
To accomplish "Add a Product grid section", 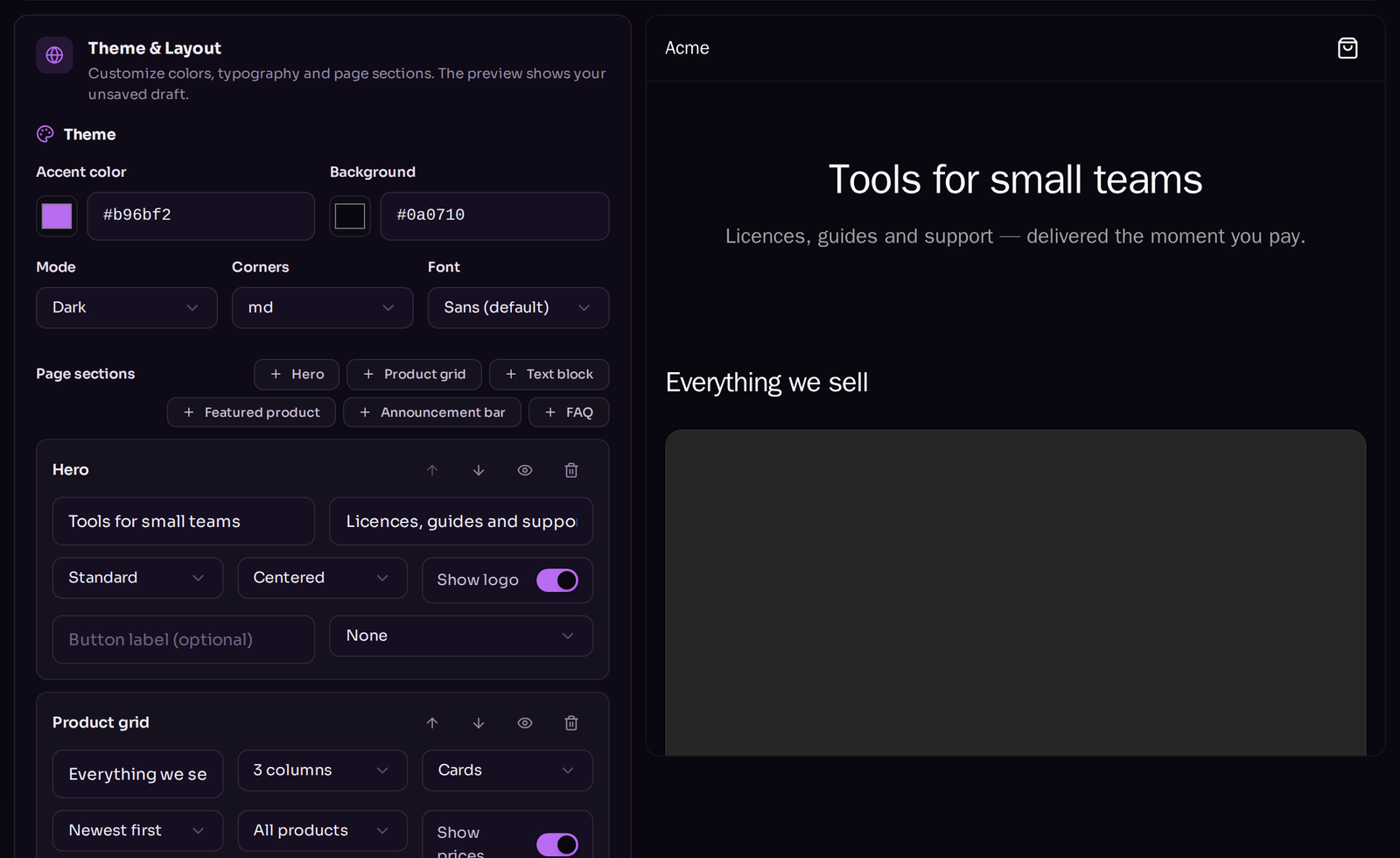I will 415,374.
